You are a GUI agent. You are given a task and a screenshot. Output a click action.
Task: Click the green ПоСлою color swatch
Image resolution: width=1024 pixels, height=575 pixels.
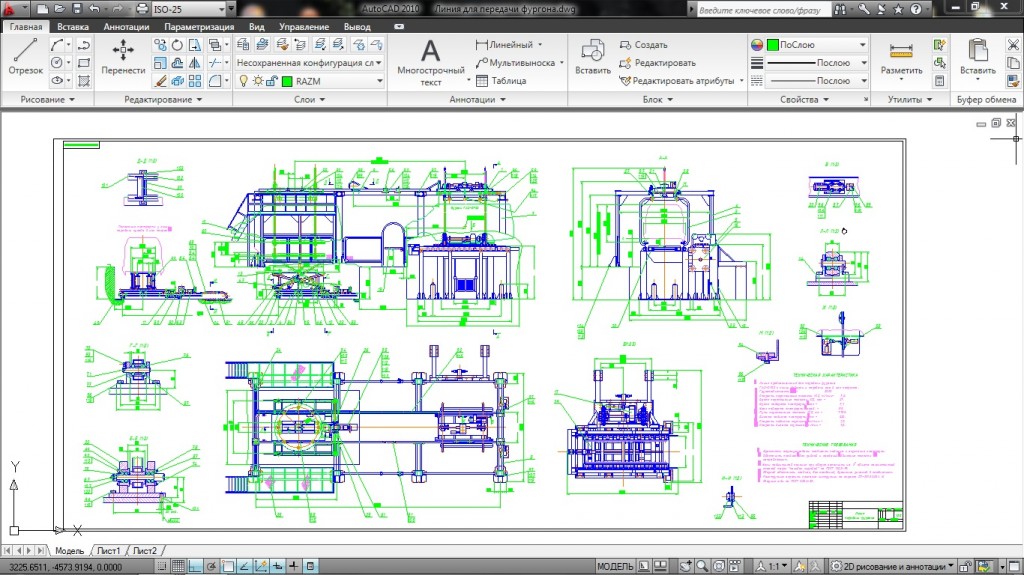pos(773,44)
